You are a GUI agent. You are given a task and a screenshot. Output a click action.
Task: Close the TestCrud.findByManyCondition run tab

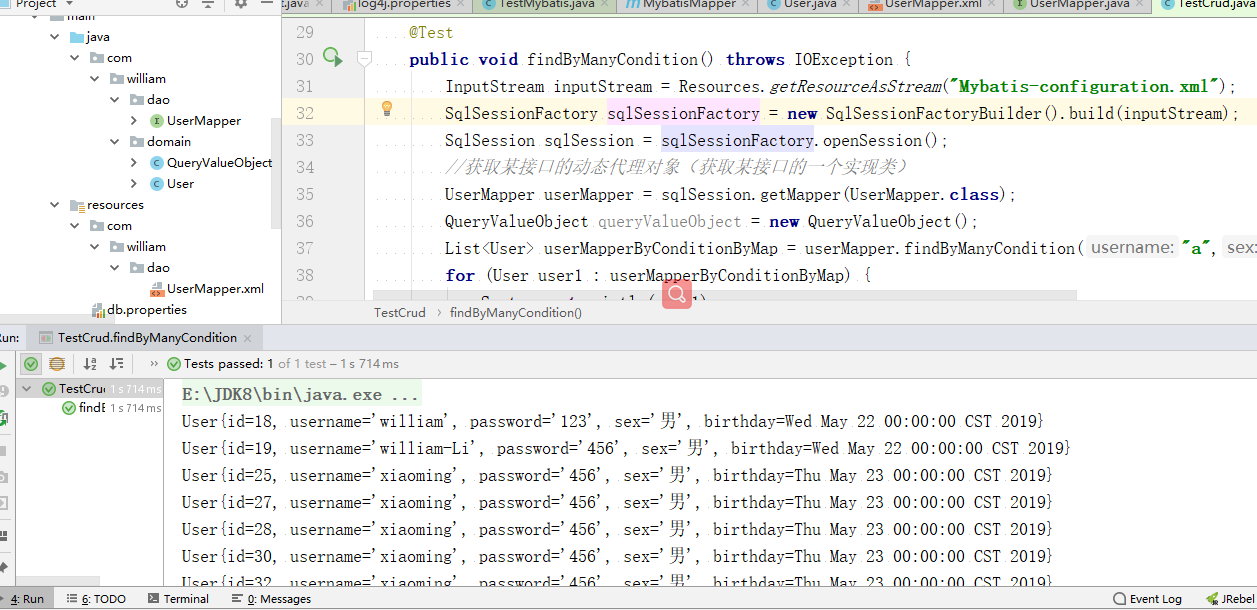pyautogui.click(x=250, y=338)
